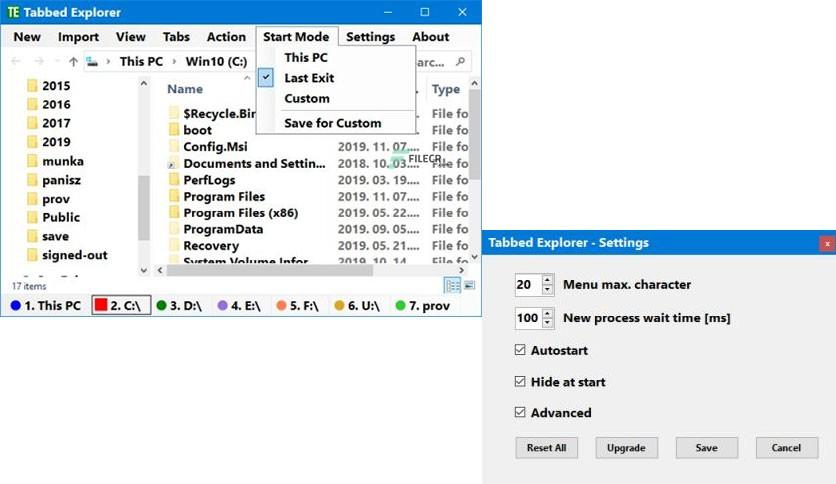
Task: Select Last Exit start mode
Action: click(309, 78)
